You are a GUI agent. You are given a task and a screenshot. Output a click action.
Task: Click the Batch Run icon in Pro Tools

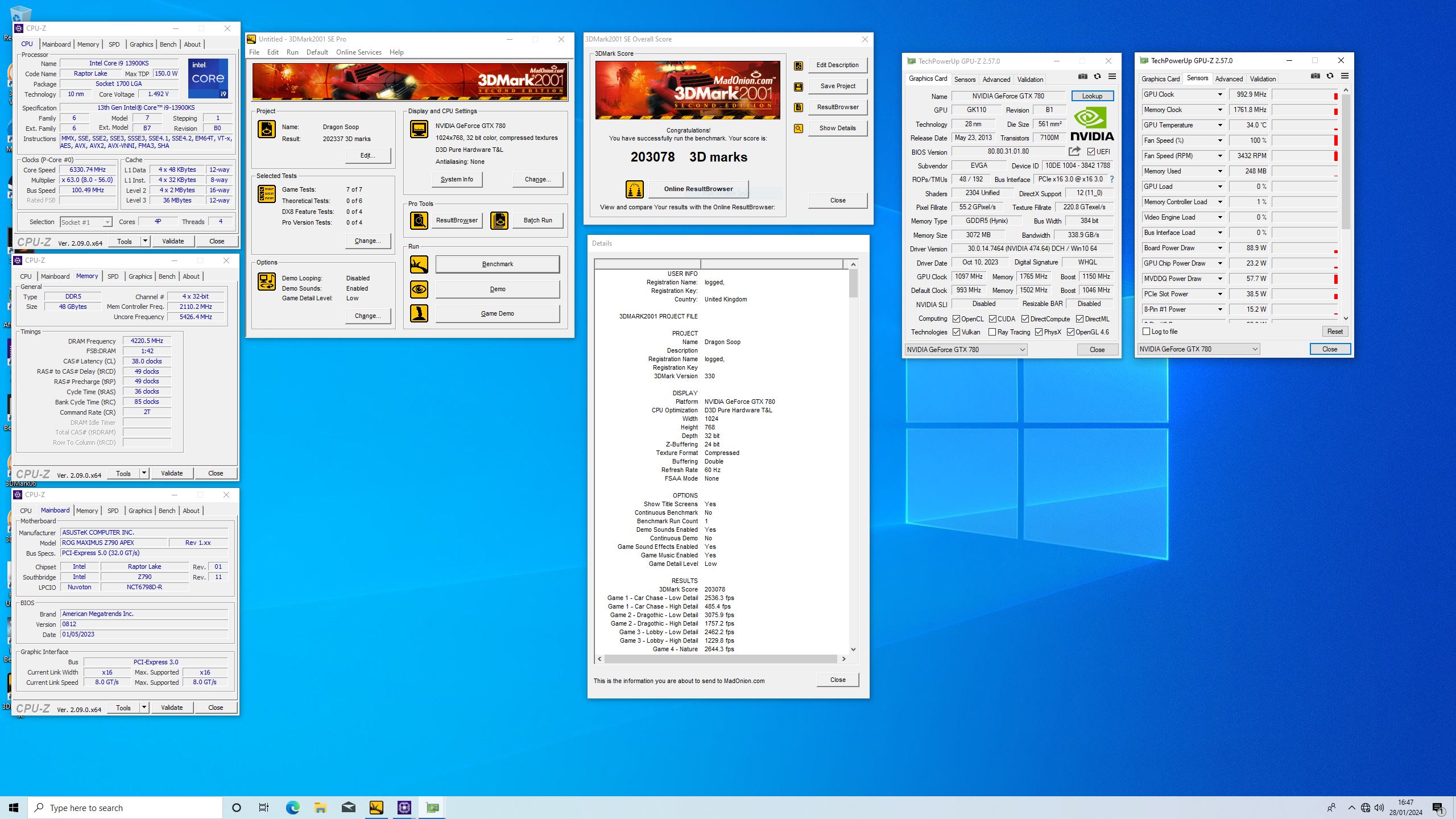click(x=499, y=220)
